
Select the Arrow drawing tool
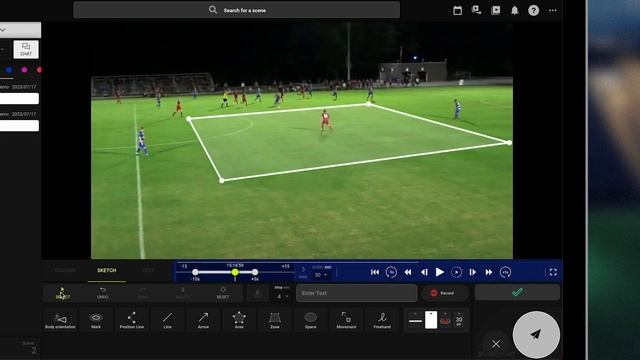pyautogui.click(x=203, y=320)
